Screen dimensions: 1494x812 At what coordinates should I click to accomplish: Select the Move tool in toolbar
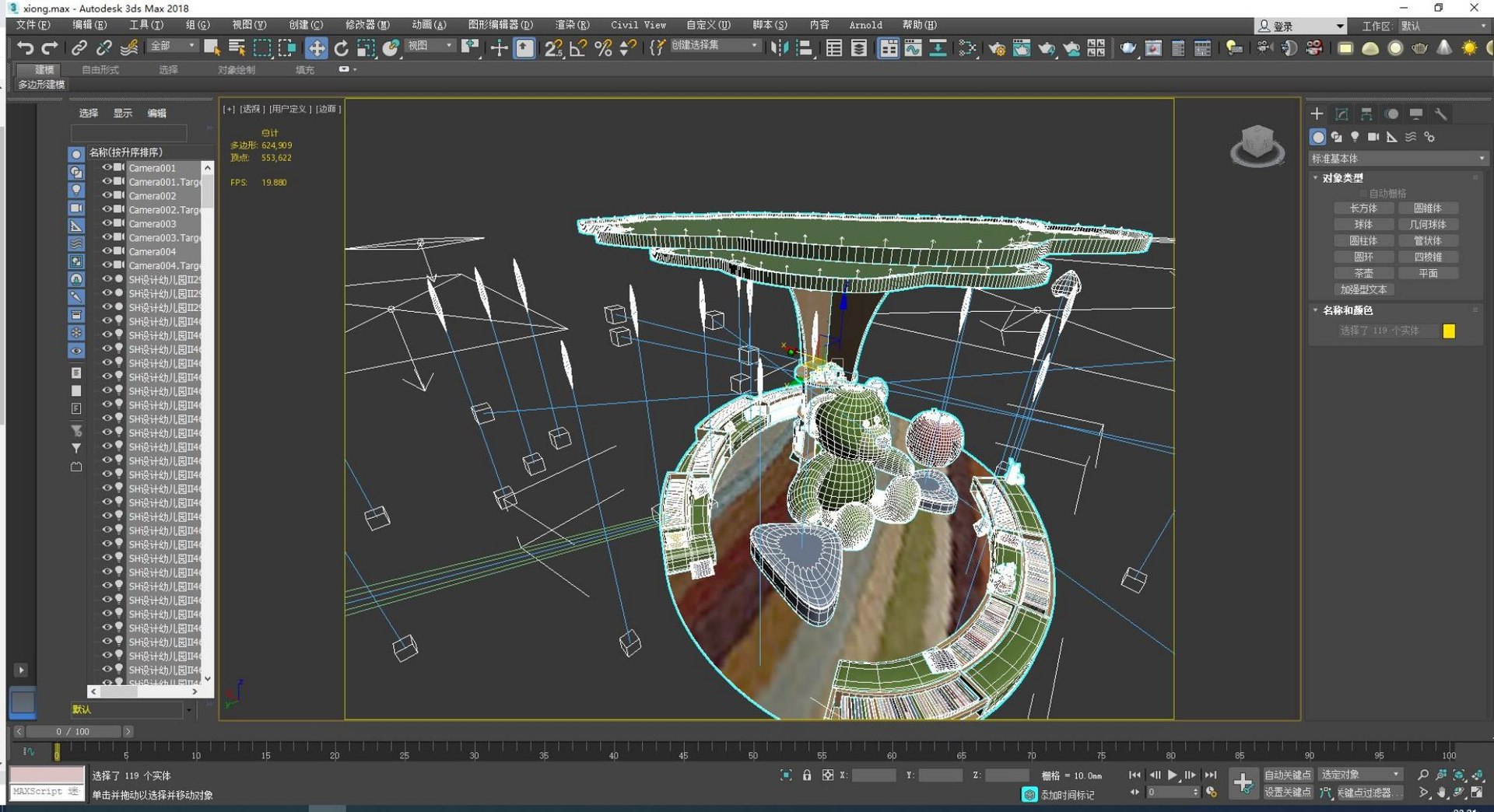tap(316, 48)
